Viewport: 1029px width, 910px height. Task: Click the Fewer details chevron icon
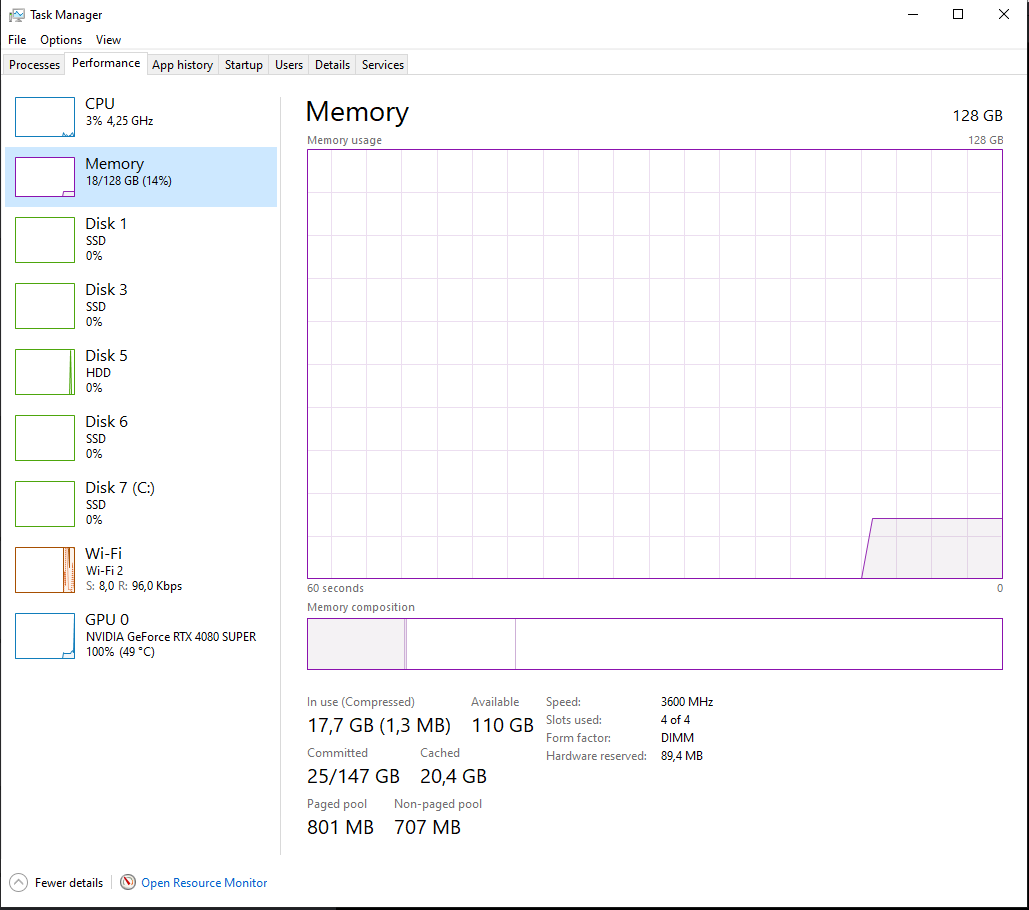coord(18,882)
